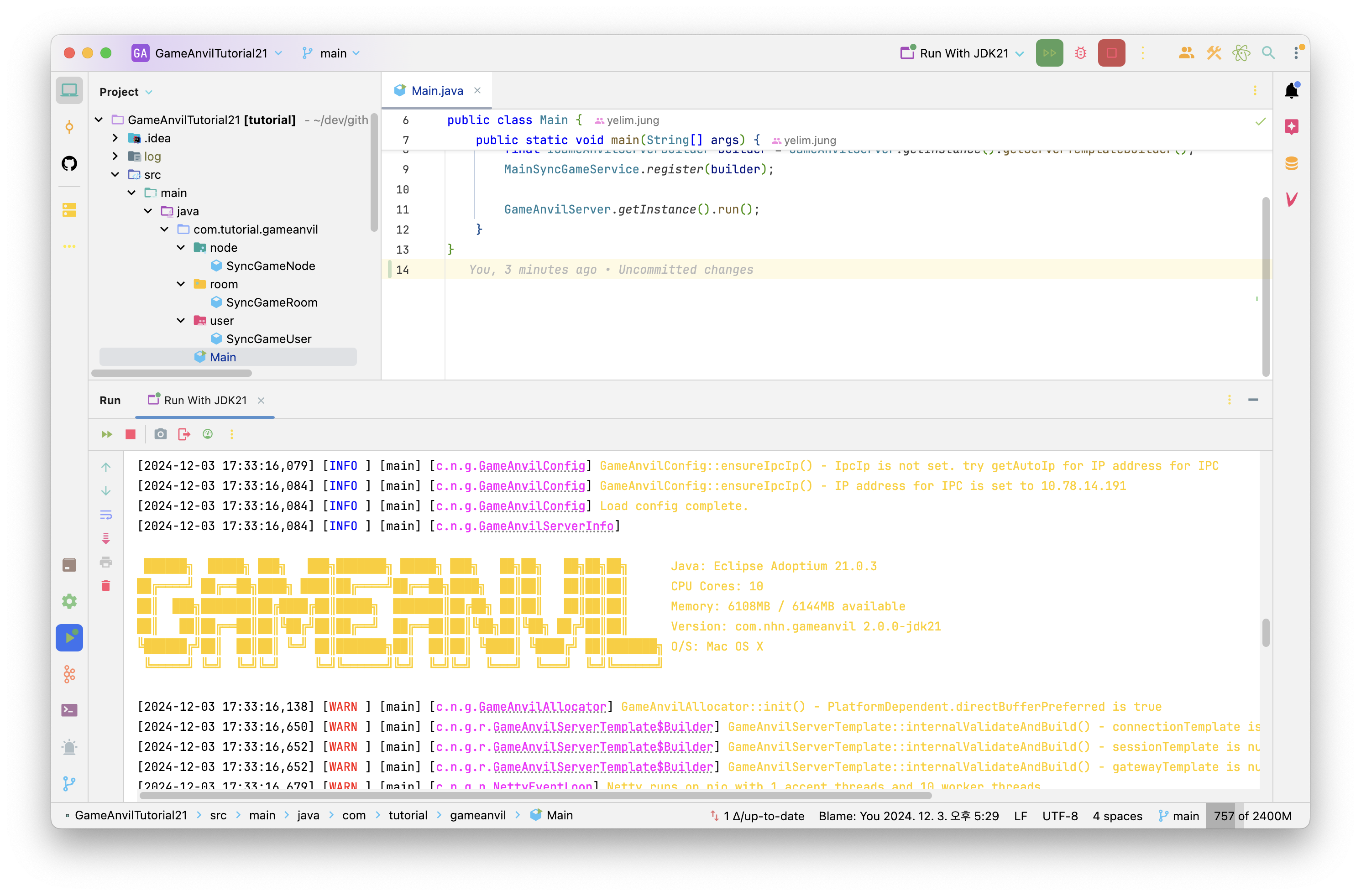
Task: Open the main branch dropdown
Action: 332,53
